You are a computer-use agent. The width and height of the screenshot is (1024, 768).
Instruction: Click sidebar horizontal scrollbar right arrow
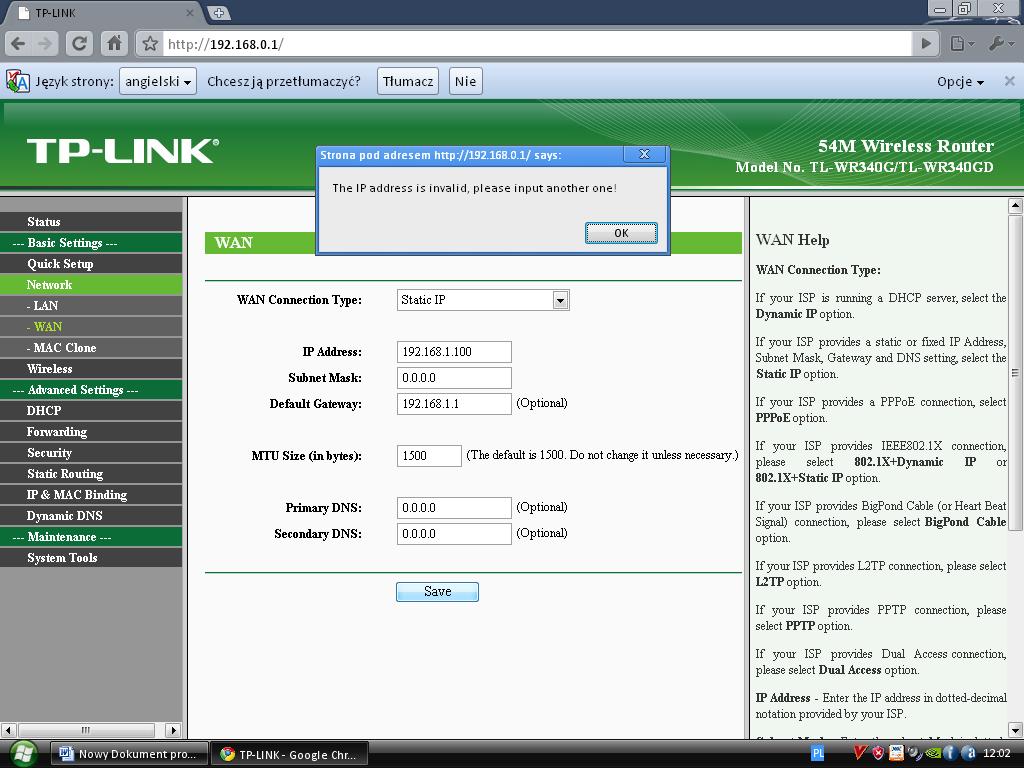pos(173,730)
